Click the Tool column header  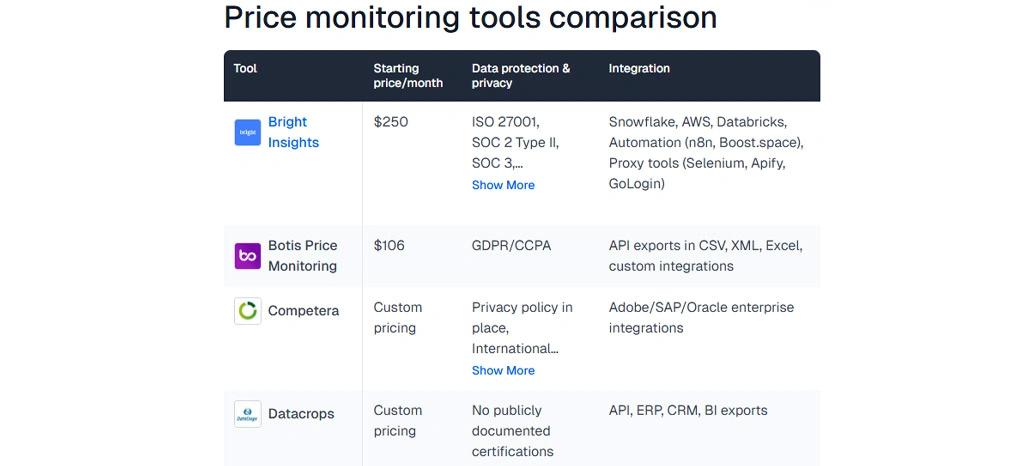245,68
